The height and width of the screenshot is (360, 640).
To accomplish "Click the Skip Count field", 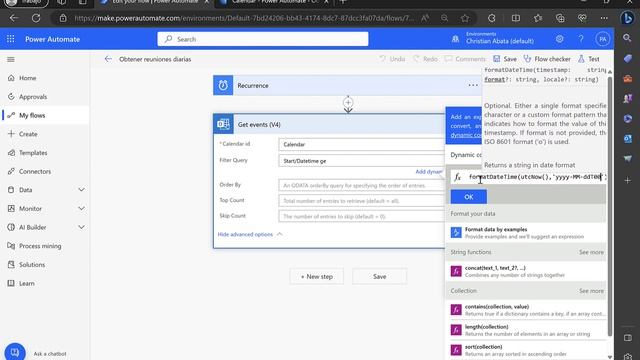I will 362,216.
